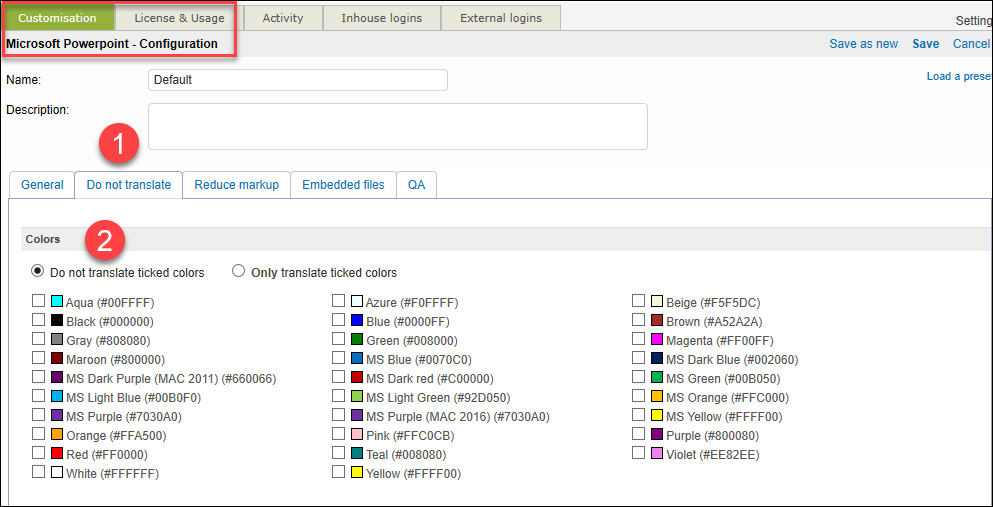Select 'Do not translate ticked colors' radio
The image size is (993, 507).
(38, 271)
